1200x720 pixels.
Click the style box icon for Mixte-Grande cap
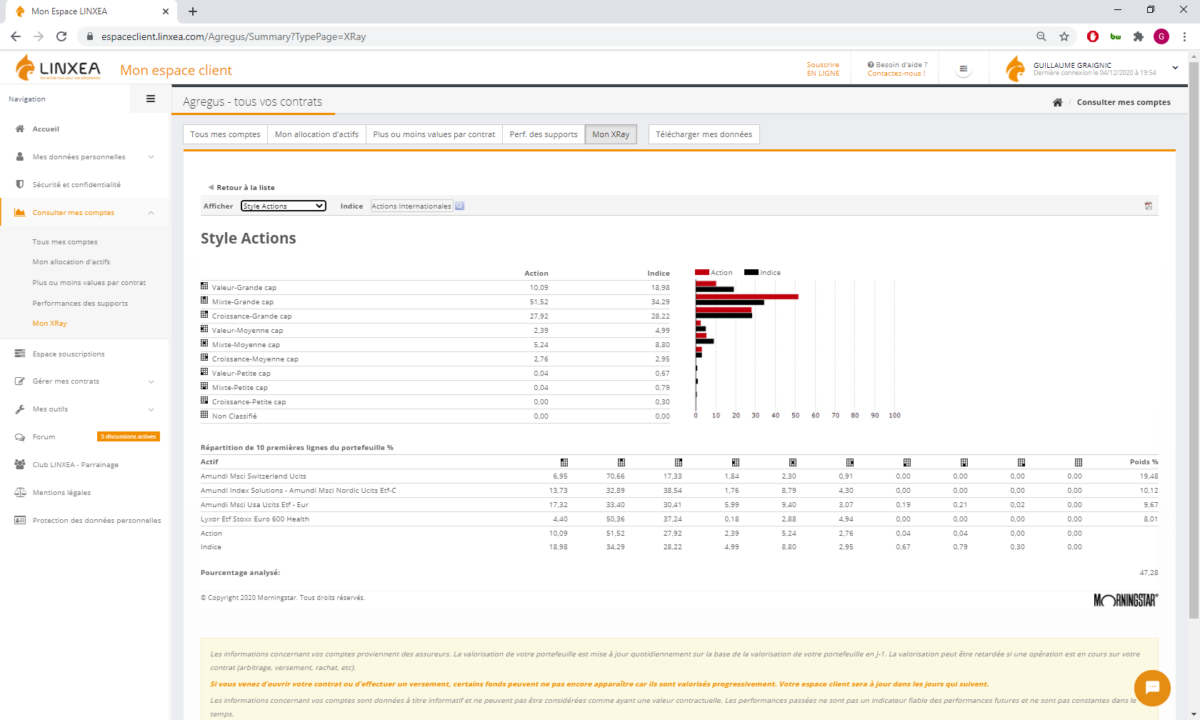[x=204, y=301]
